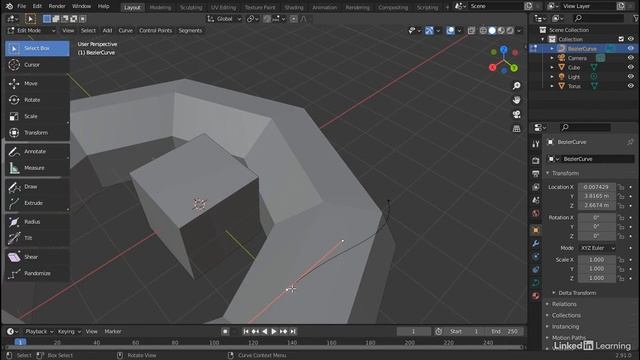Pick the Tilt tool
Image resolution: width=640 pixels, height=360 pixels.
[37, 238]
